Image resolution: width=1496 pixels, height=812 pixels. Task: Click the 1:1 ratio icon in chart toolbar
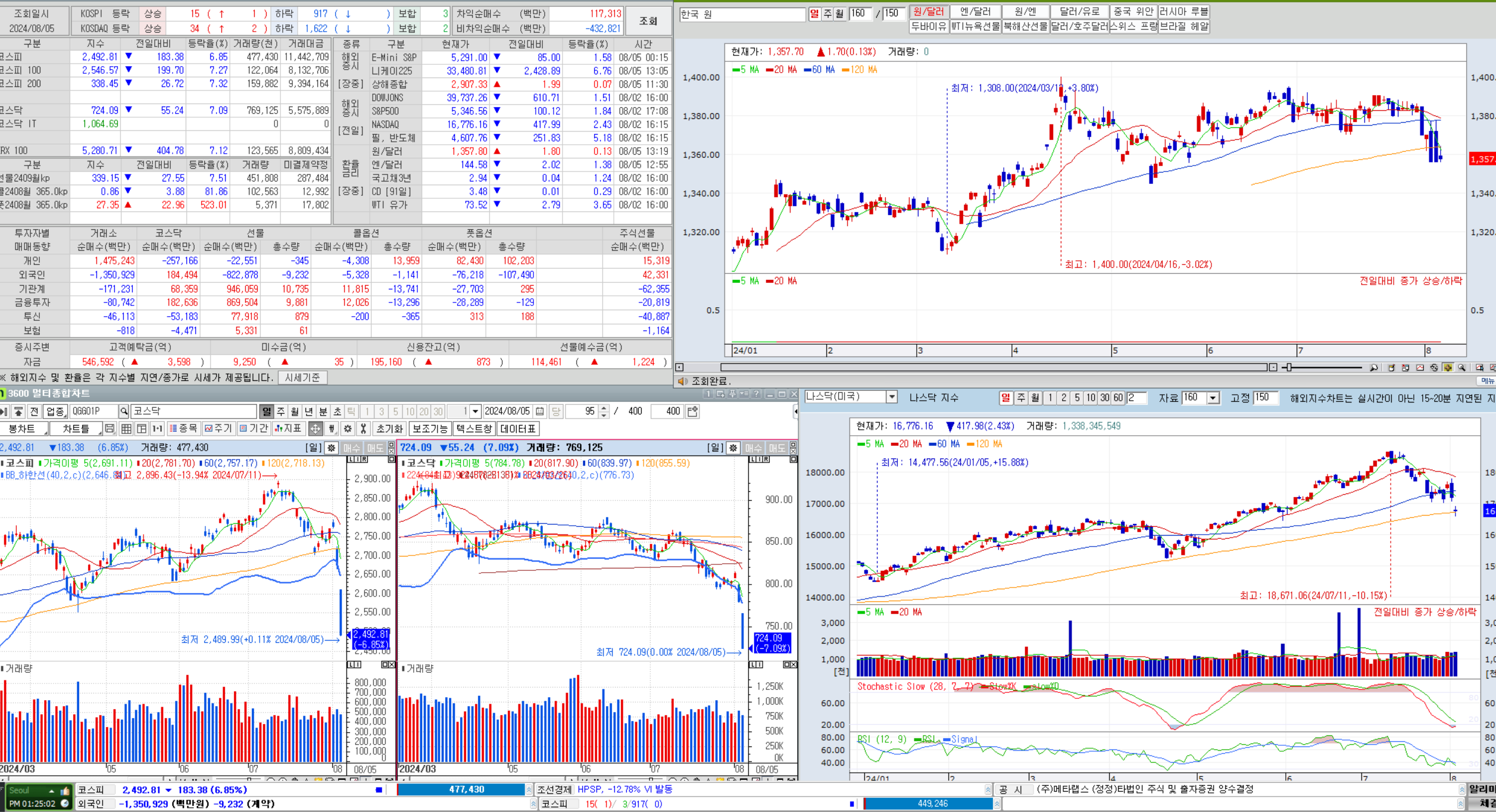pos(157,429)
